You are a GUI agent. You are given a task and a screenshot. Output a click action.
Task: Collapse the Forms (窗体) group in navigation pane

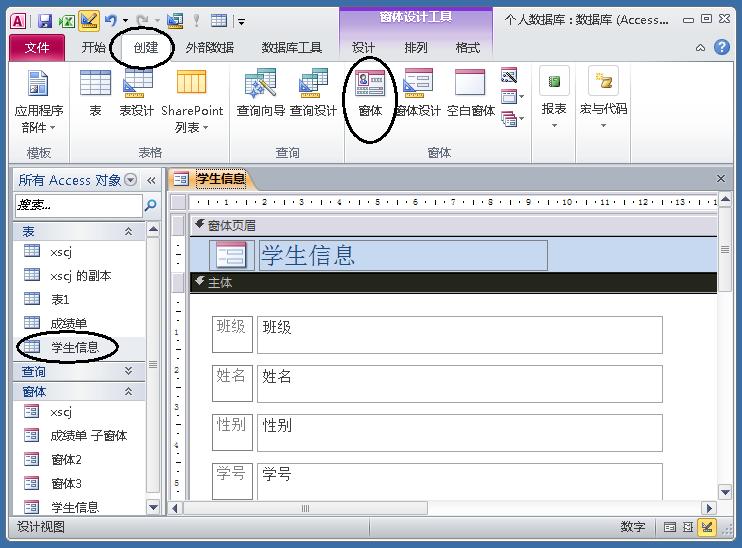[x=128, y=391]
